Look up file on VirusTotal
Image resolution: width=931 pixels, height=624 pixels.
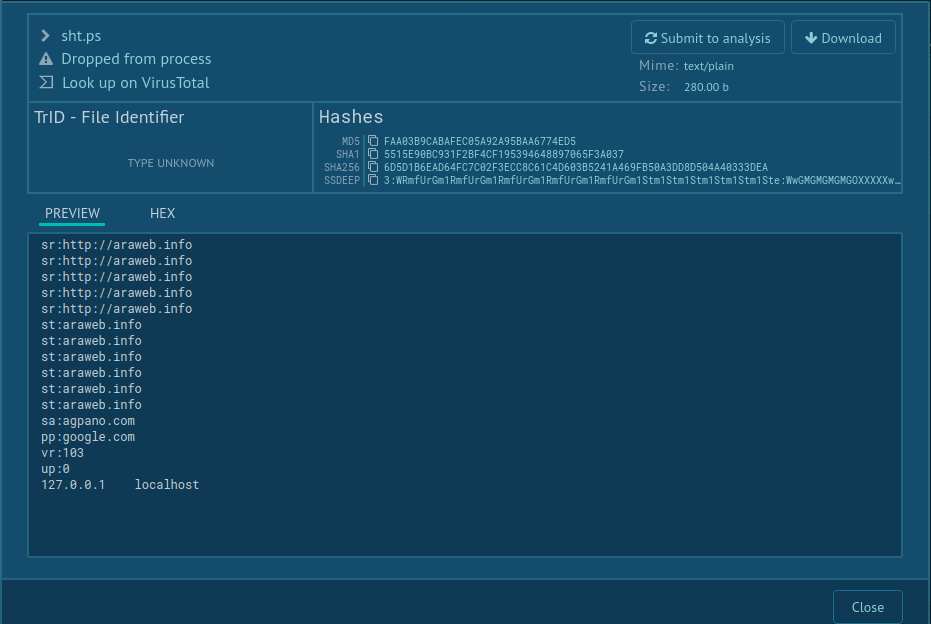tap(135, 83)
